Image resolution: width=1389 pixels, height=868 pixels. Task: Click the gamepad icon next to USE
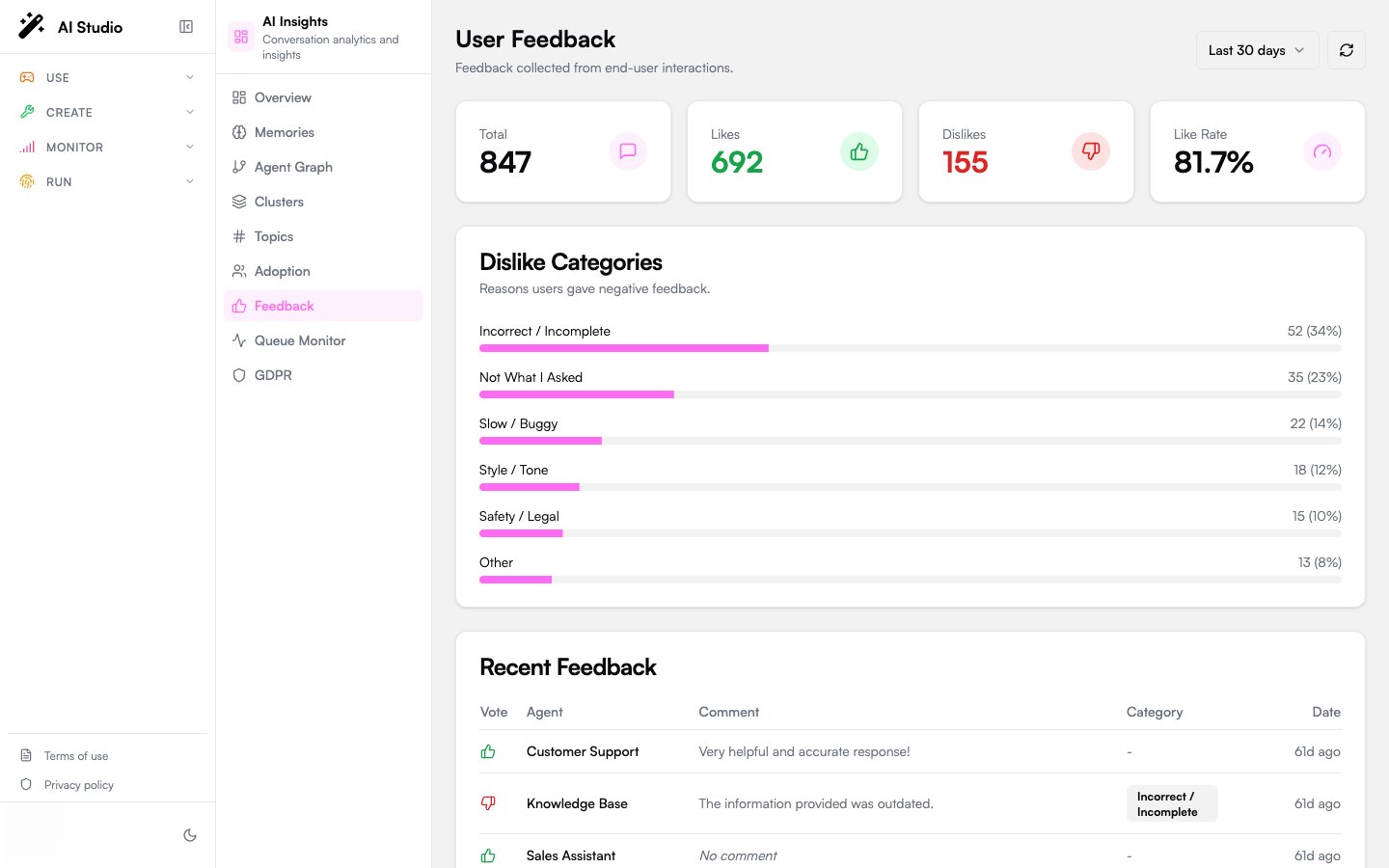27,77
